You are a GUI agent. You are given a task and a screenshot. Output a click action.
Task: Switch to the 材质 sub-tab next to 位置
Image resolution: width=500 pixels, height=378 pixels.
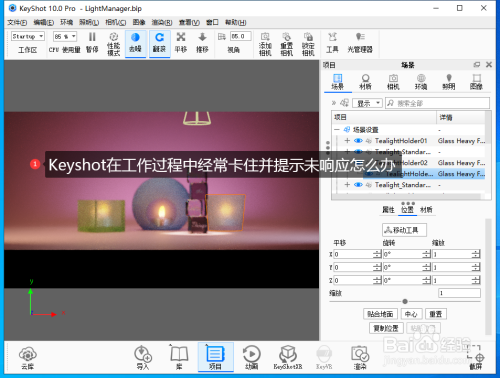[426, 210]
